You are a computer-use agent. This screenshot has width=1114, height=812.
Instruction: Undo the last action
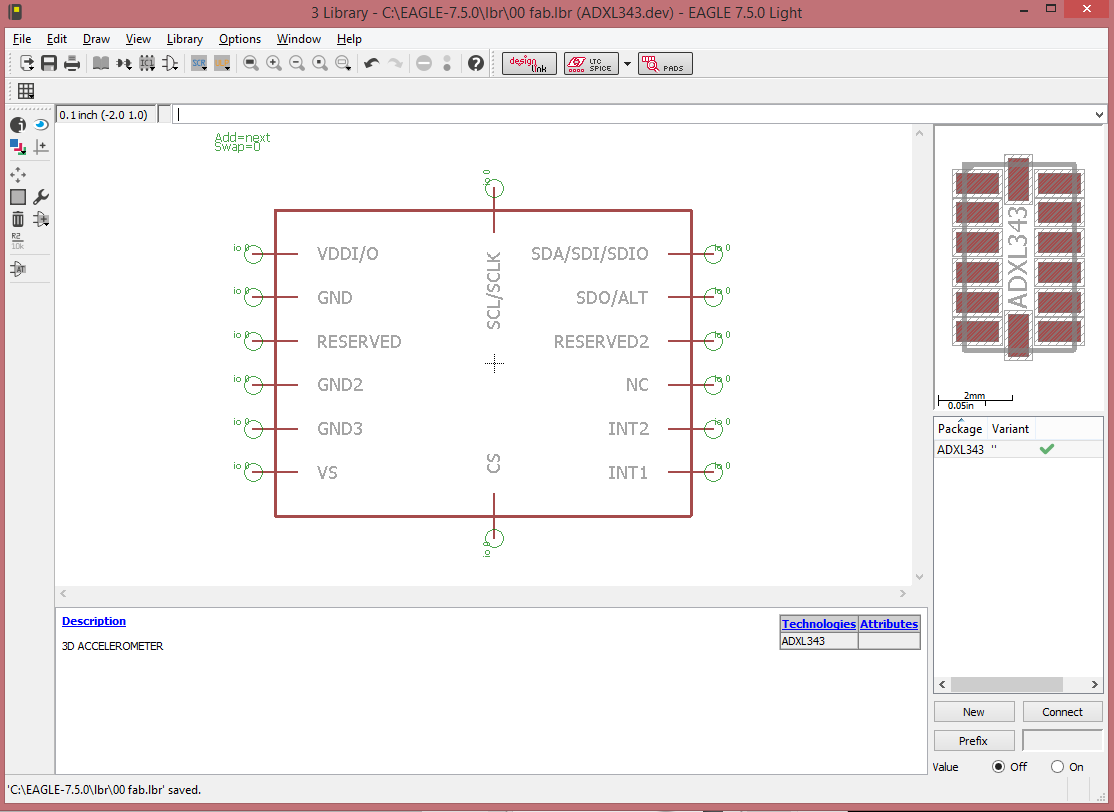coord(372,63)
